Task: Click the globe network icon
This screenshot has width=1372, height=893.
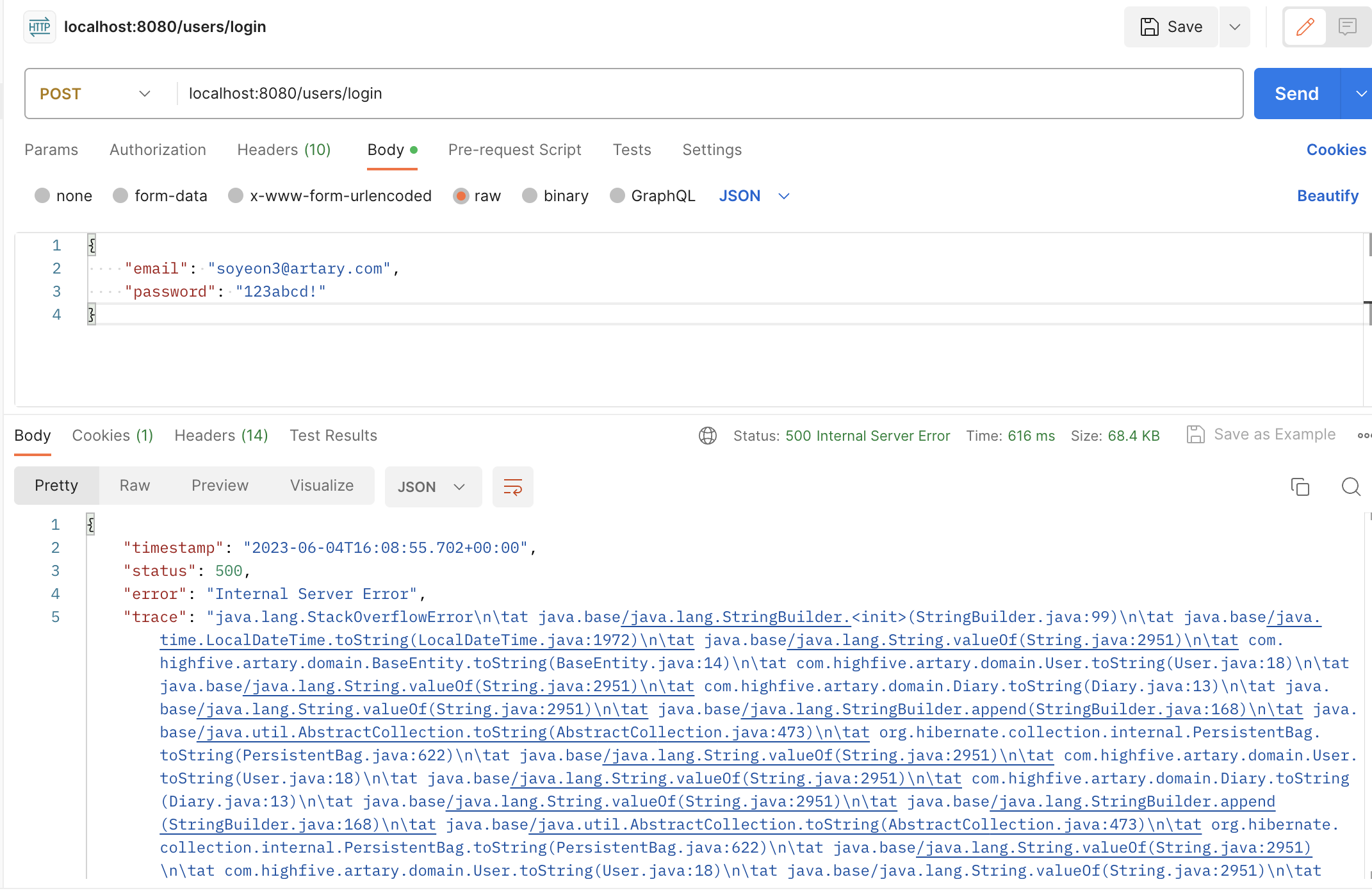Action: [707, 436]
